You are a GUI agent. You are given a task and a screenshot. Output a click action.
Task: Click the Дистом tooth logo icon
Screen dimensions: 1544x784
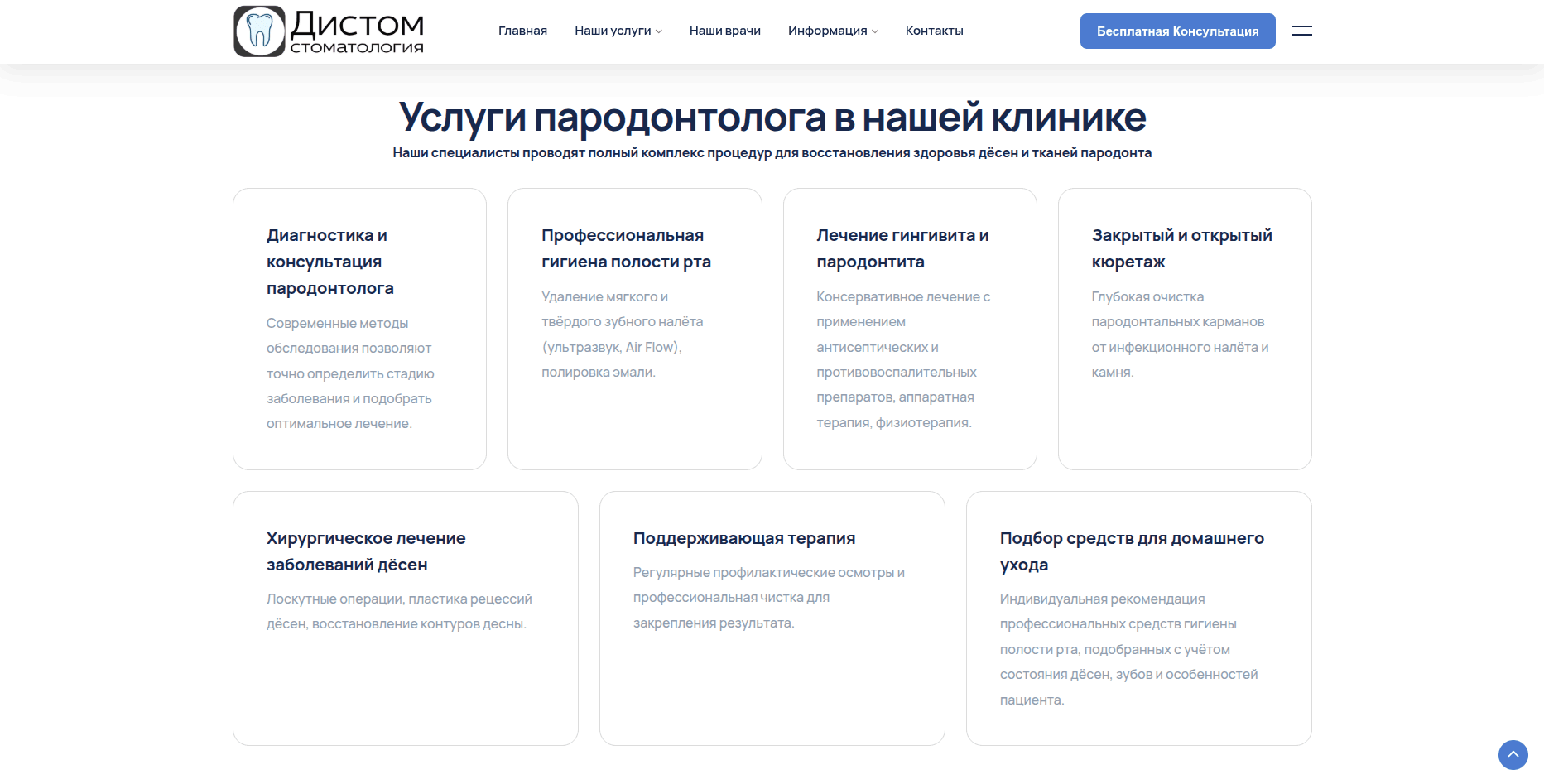tap(260, 31)
